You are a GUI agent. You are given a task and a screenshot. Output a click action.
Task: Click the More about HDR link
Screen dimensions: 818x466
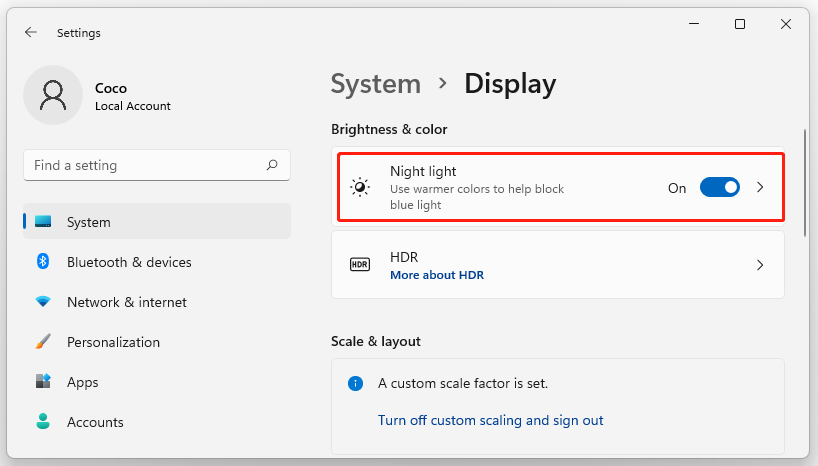(x=437, y=275)
